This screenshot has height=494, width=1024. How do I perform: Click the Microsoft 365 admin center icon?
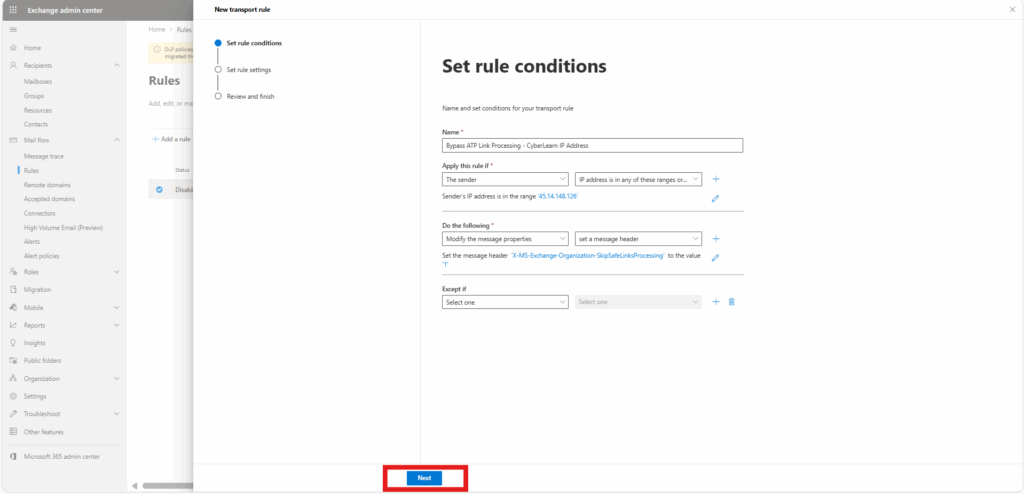click(x=13, y=456)
